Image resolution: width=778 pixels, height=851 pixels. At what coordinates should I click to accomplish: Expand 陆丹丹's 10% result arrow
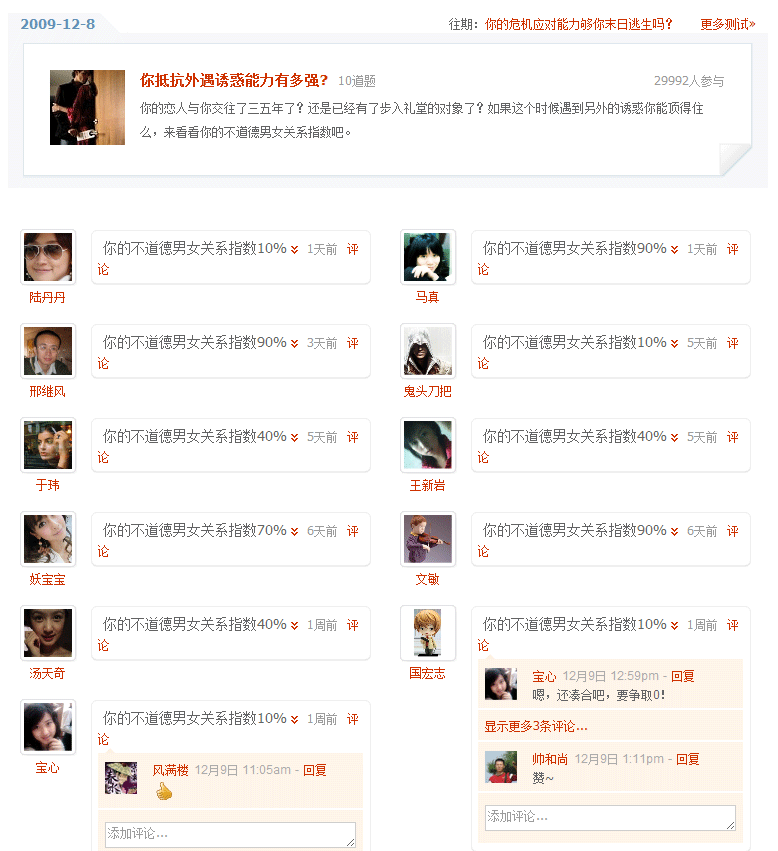(x=294, y=249)
